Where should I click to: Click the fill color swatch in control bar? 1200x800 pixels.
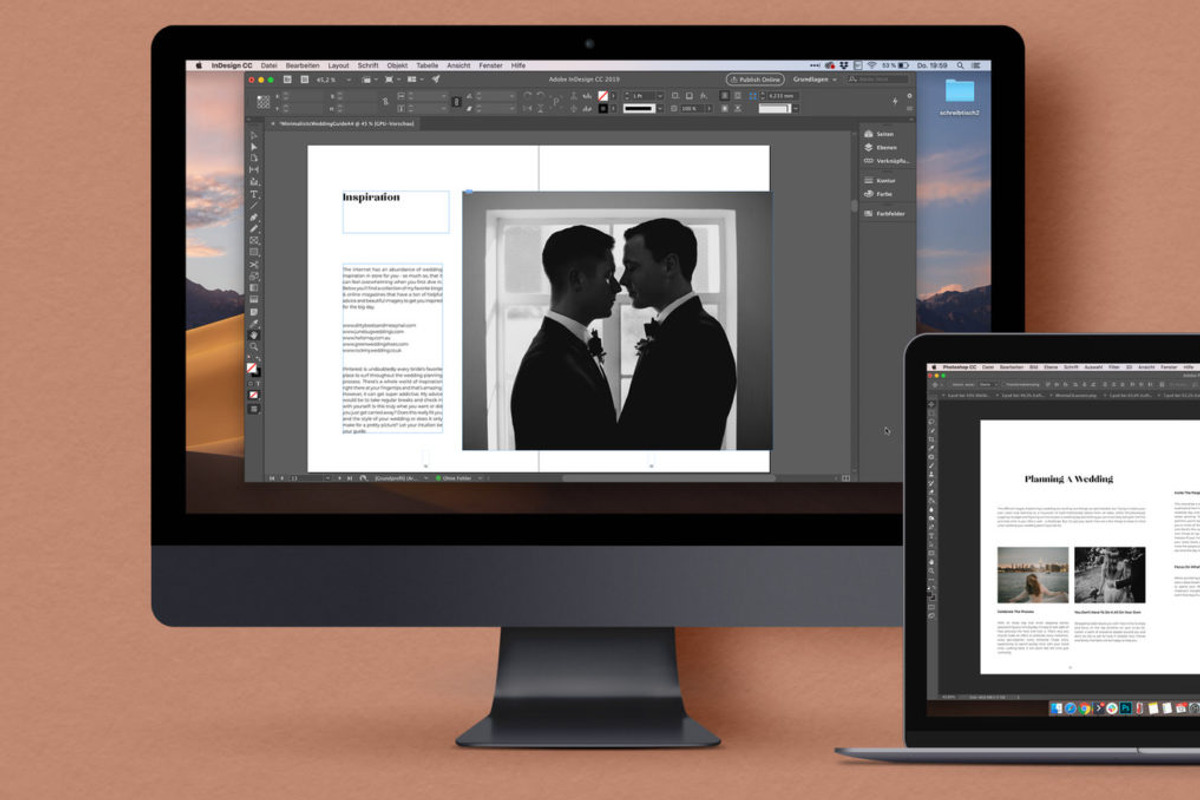pos(603,96)
